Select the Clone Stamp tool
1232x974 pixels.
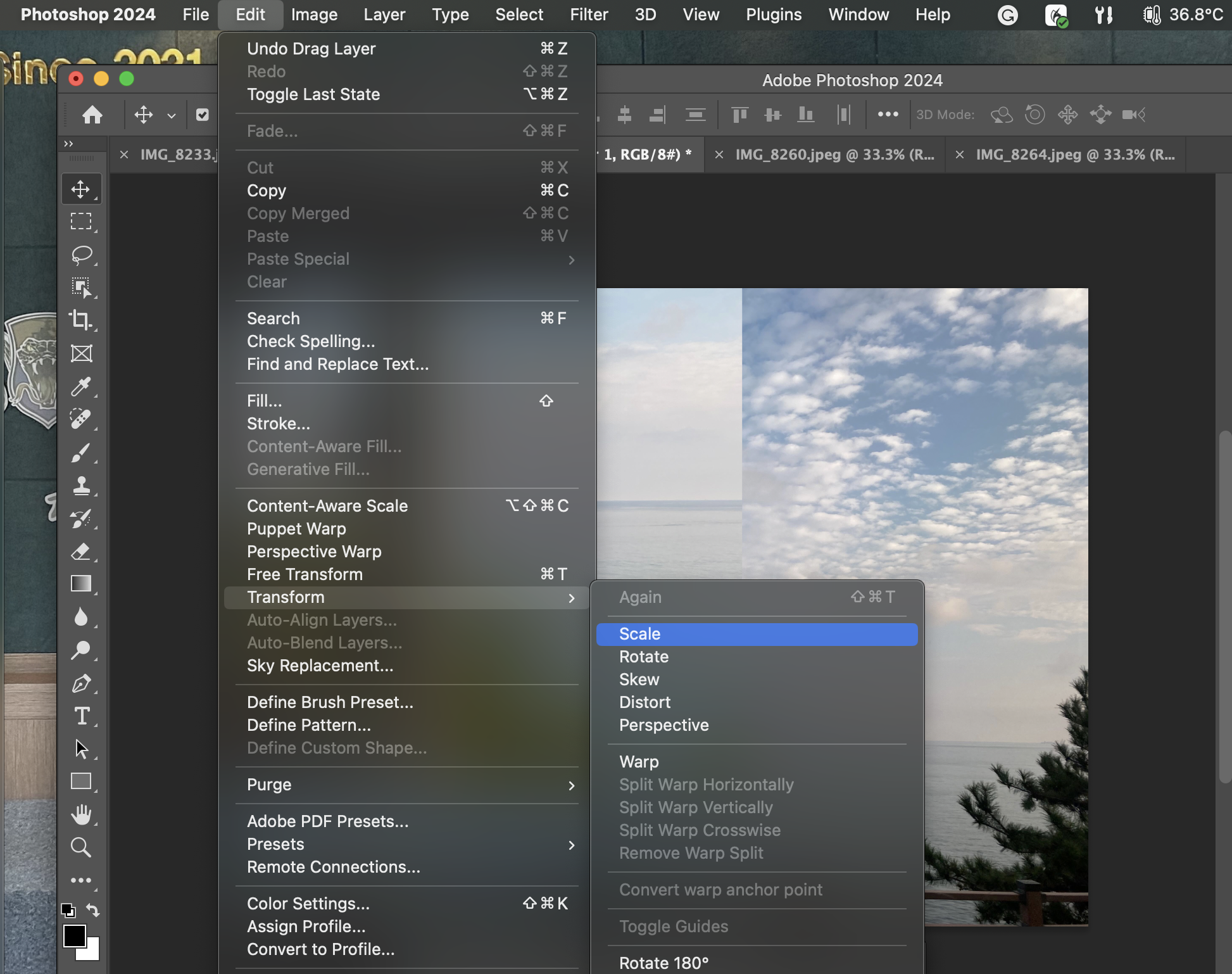pos(80,486)
